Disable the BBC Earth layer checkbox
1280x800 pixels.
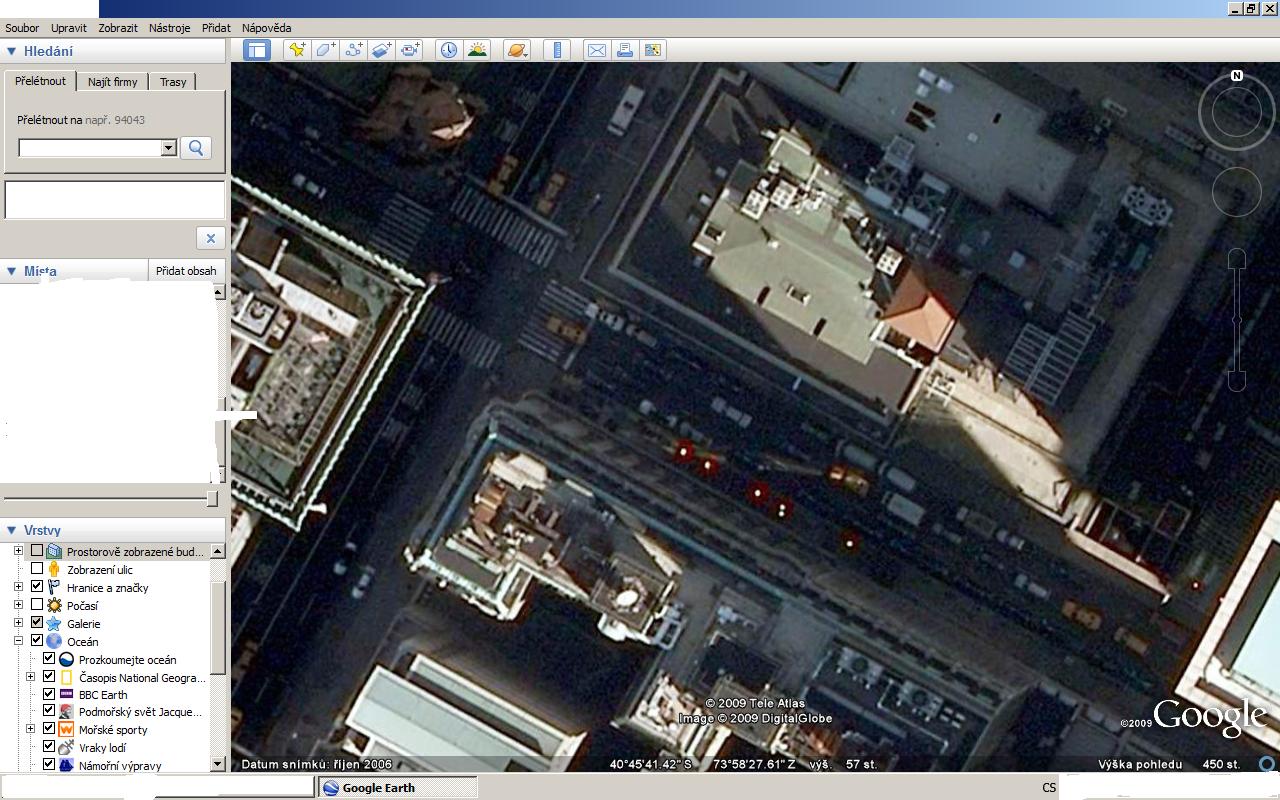pos(49,694)
